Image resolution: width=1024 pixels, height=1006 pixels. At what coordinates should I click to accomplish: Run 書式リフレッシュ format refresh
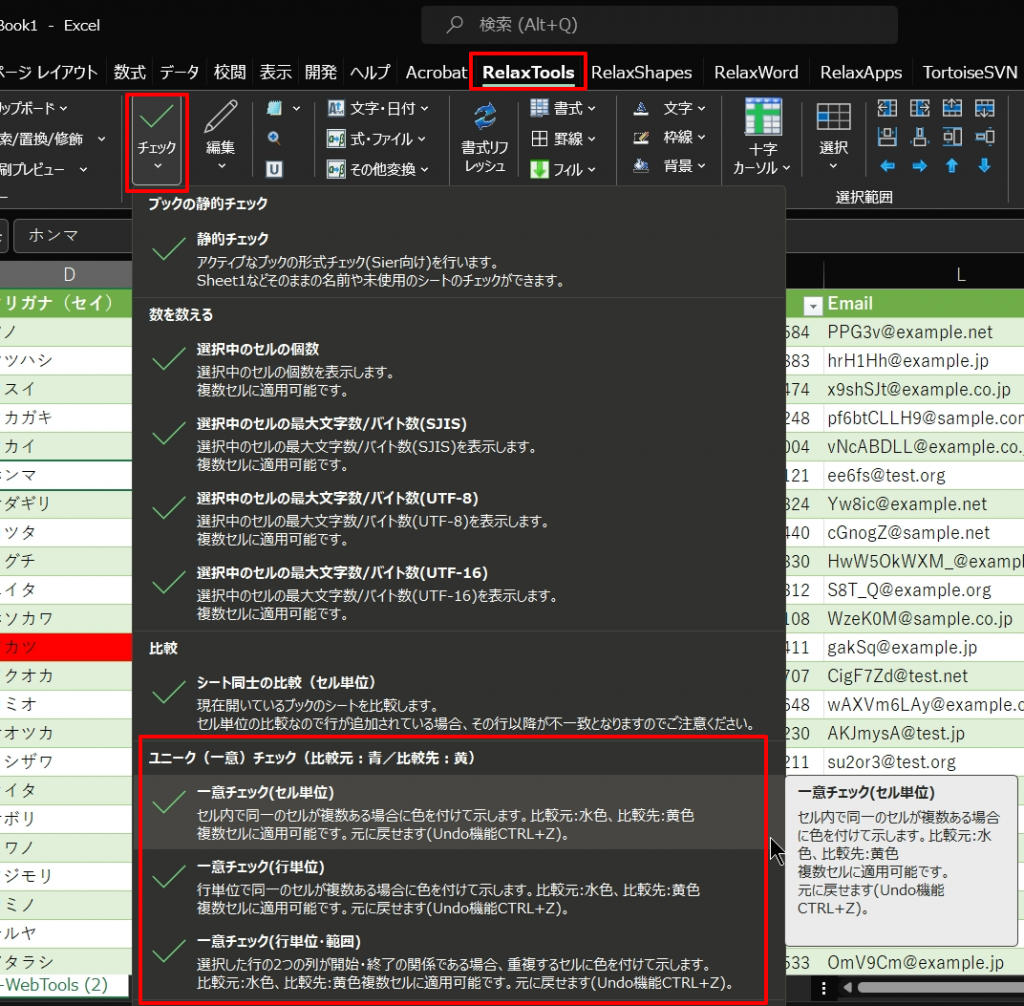tap(485, 138)
